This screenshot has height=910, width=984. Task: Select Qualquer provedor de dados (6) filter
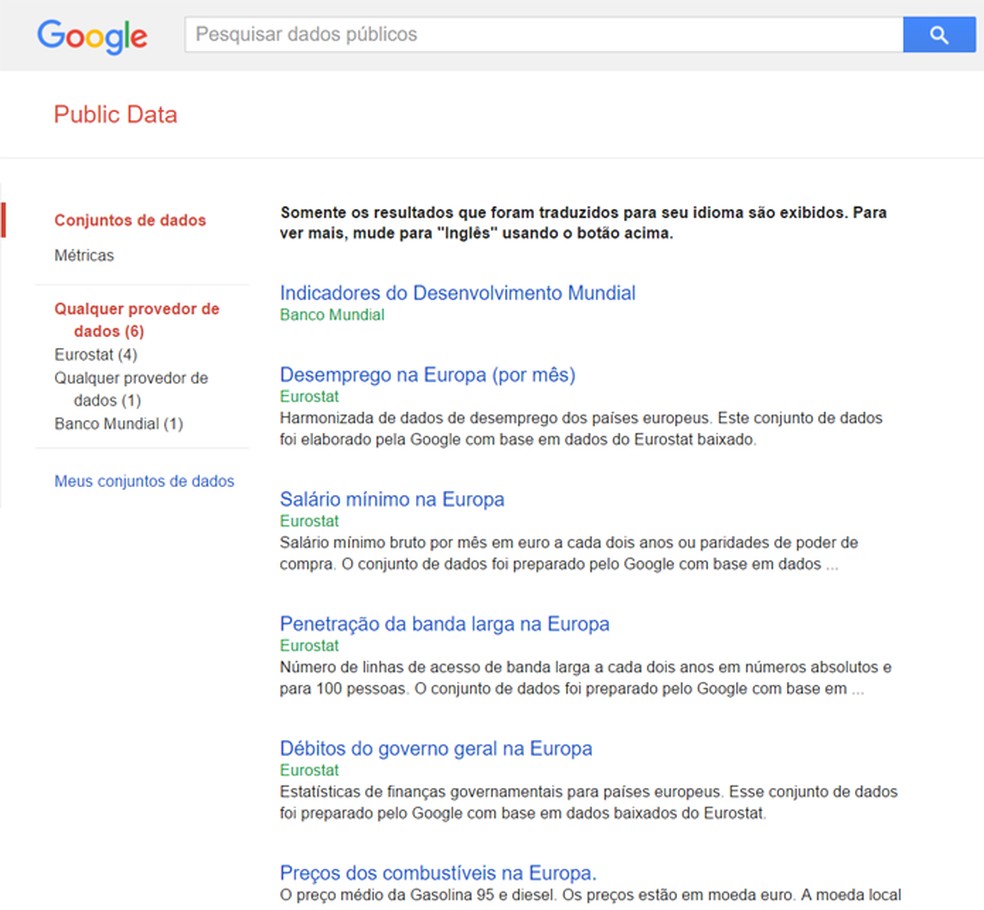click(137, 319)
